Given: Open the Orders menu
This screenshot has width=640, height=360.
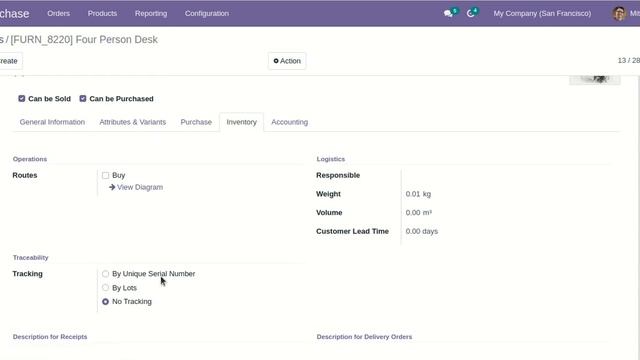Looking at the screenshot, I should coord(58,13).
